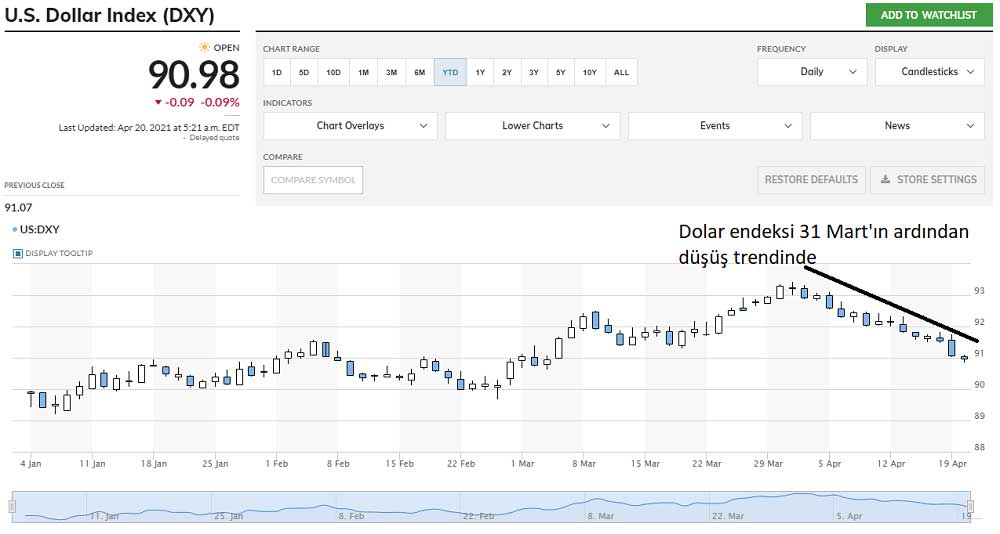Click the download icon in Store Settings
This screenshot has height=534, width=1000.
click(885, 179)
